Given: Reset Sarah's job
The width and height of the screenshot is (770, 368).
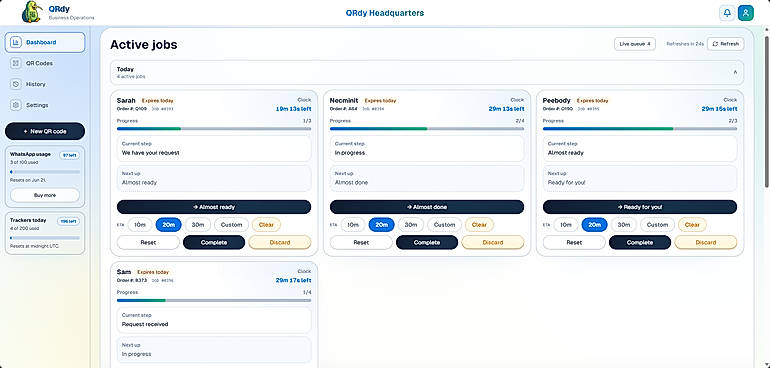Looking at the screenshot, I should [148, 242].
